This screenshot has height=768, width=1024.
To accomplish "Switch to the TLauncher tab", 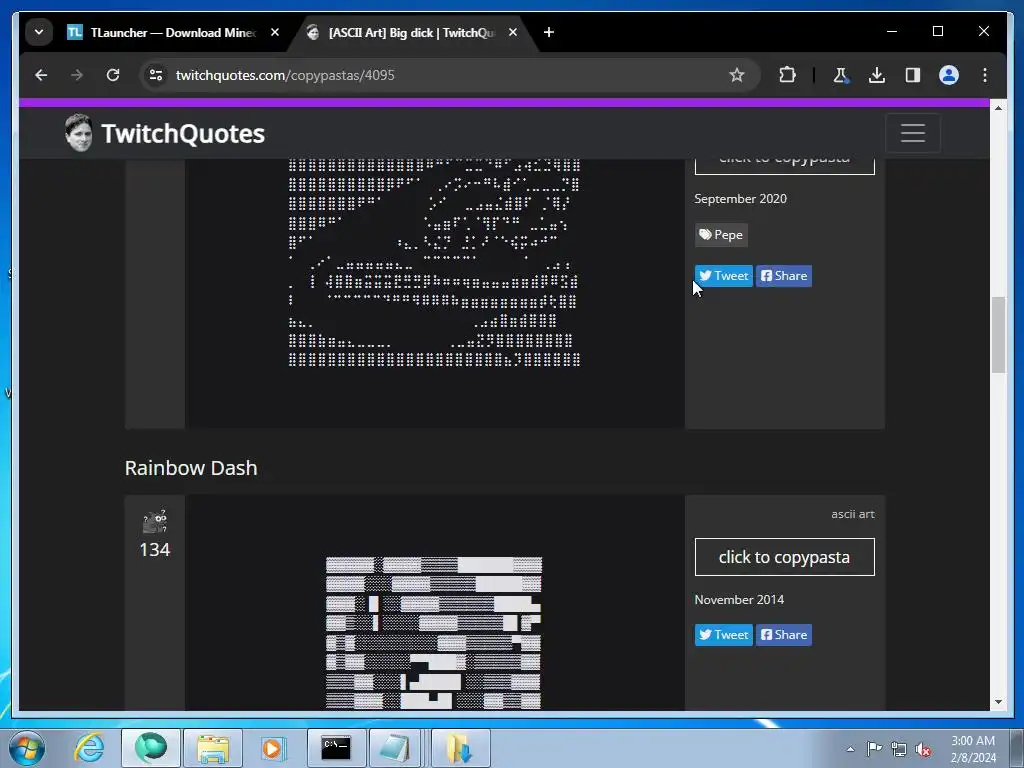I will pyautogui.click(x=162, y=33).
